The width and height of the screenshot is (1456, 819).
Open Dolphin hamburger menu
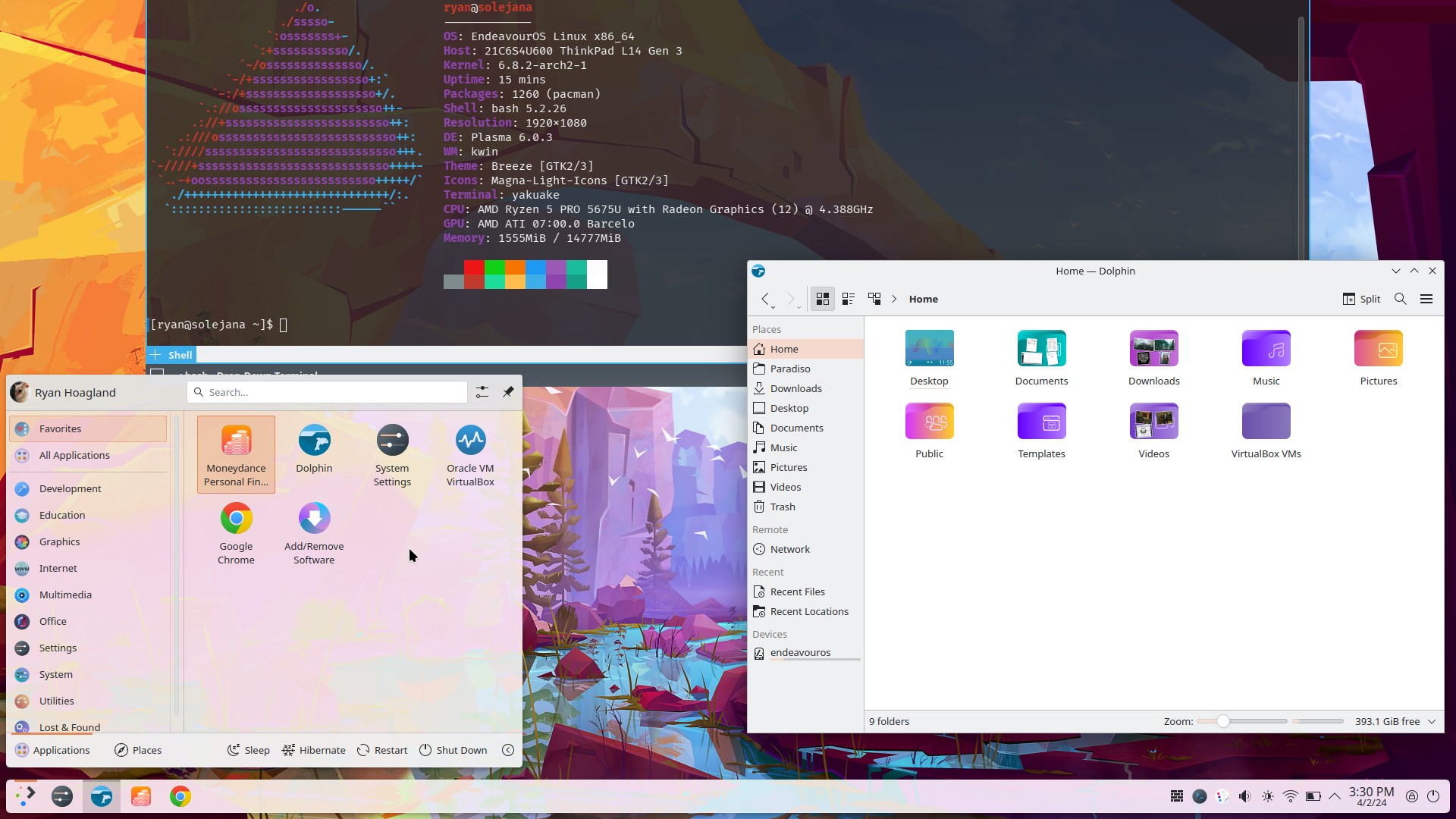point(1426,299)
